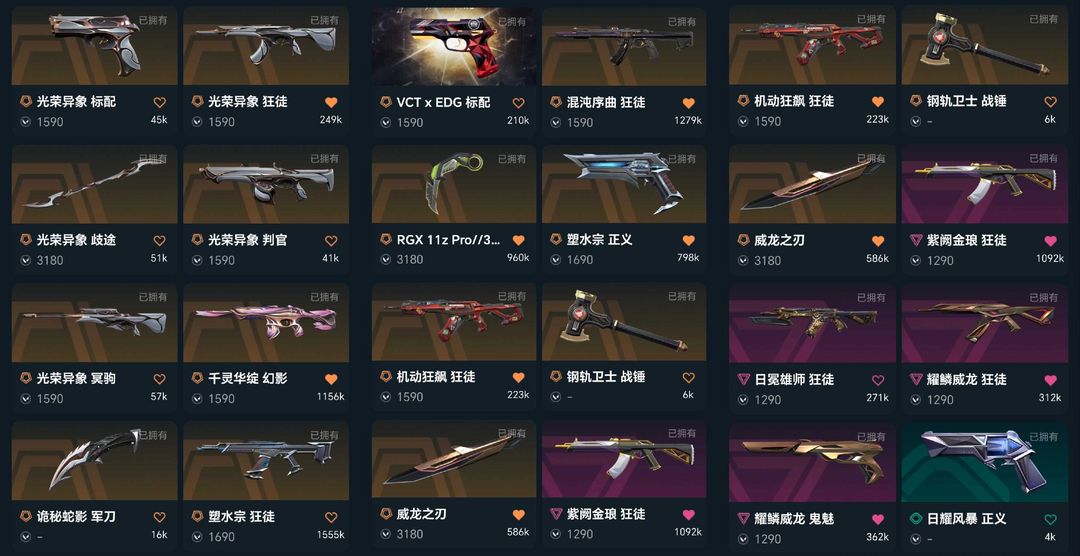The height and width of the screenshot is (556, 1080).
Task: Click the heart icon for 光荣异象 判官
Action: (x=331, y=240)
